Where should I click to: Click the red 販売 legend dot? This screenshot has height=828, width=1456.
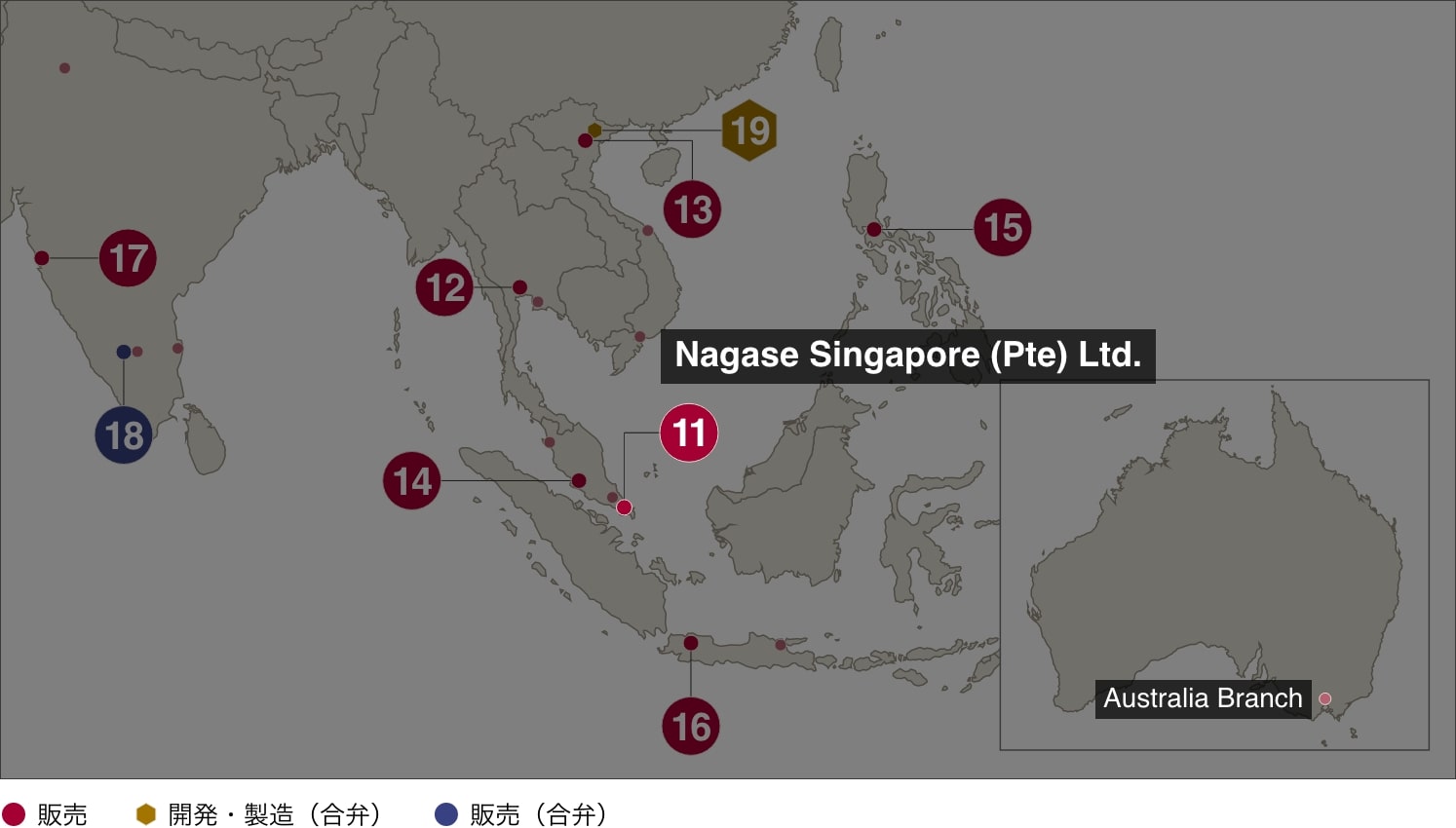tap(14, 813)
